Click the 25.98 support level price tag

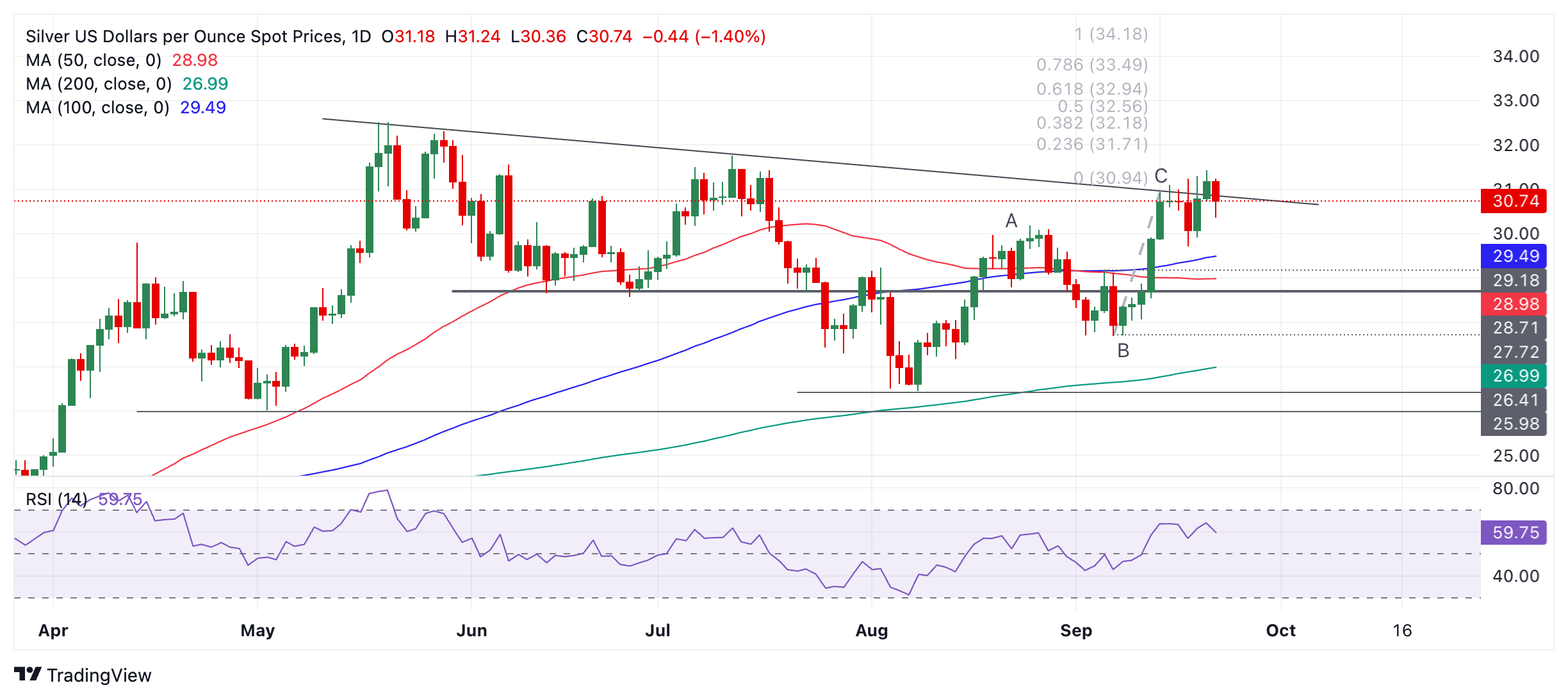1514,424
